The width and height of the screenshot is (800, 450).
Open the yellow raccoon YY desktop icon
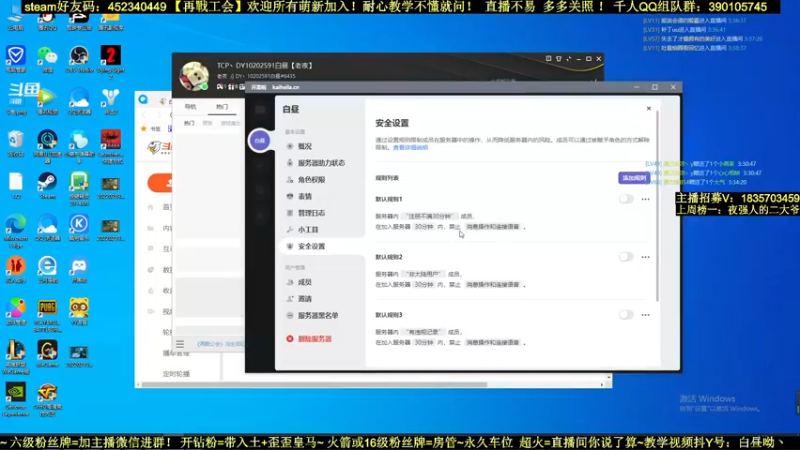(79, 312)
